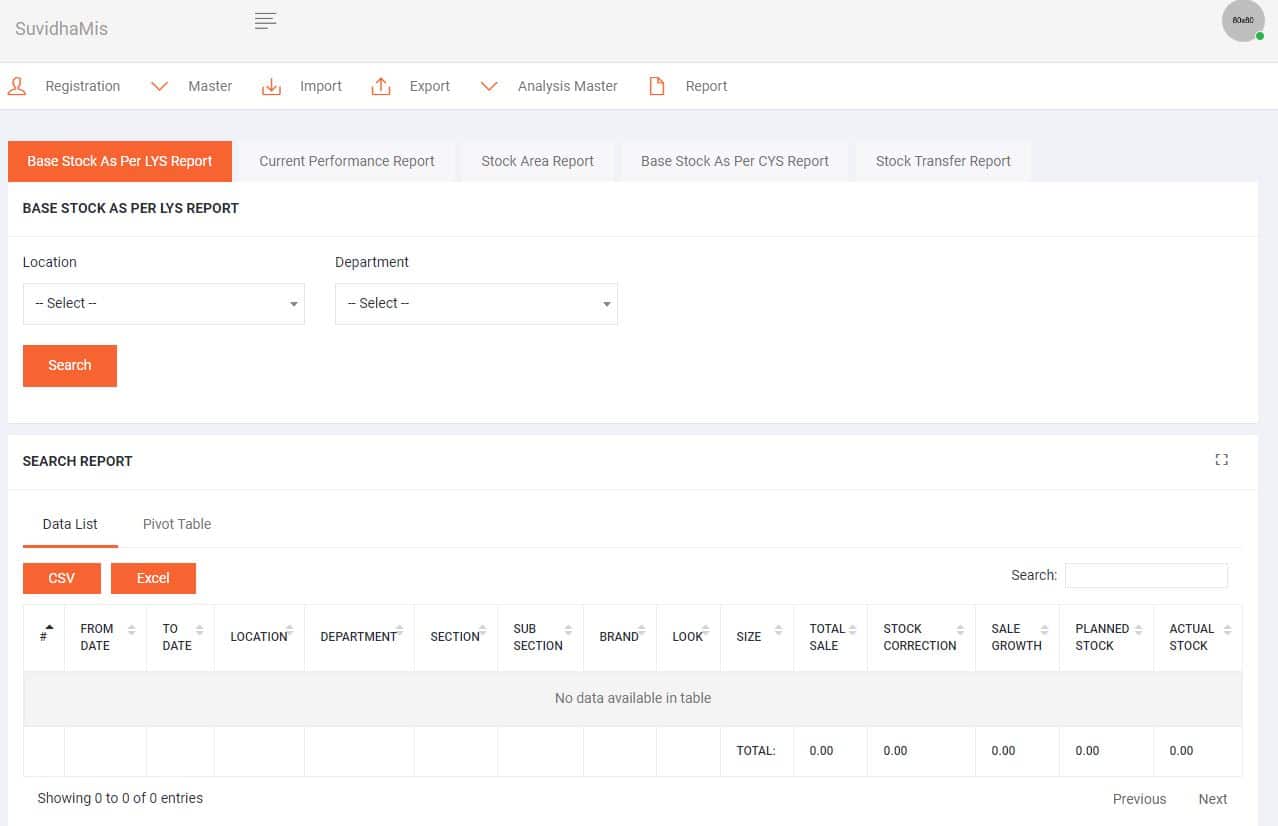Image resolution: width=1278 pixels, height=826 pixels.
Task: Click the Registration person icon
Action: [x=17, y=86]
